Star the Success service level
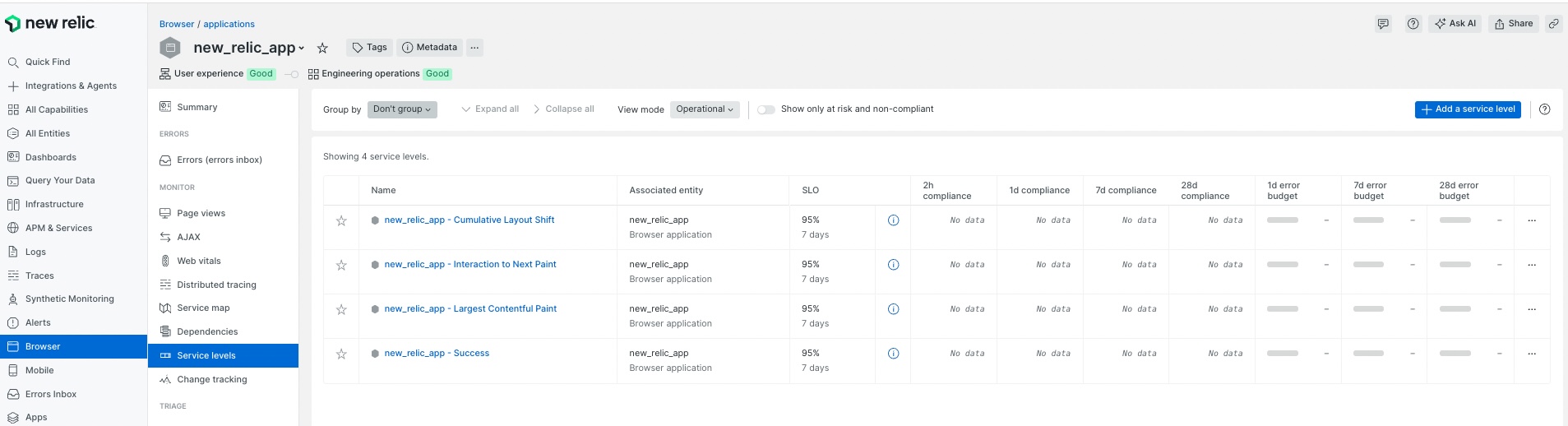 (341, 354)
